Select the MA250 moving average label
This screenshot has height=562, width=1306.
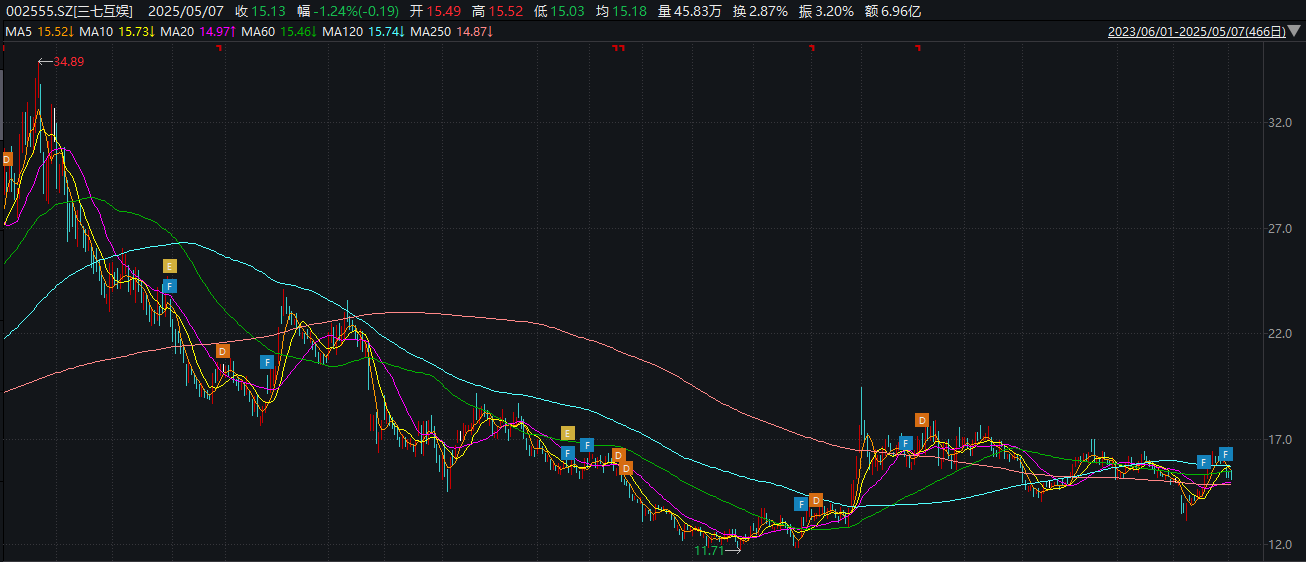(x=429, y=32)
